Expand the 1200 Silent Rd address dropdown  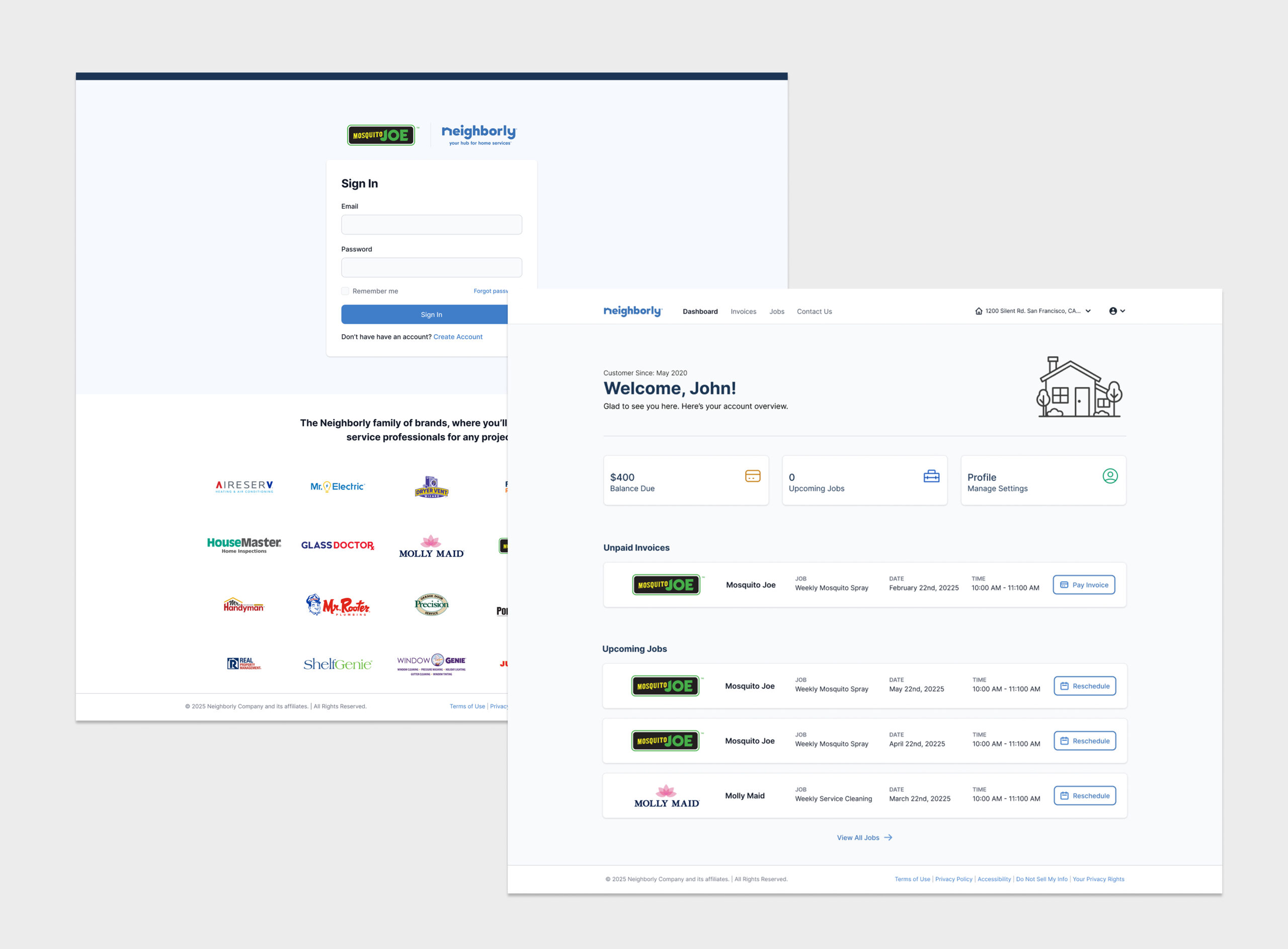[1032, 311]
